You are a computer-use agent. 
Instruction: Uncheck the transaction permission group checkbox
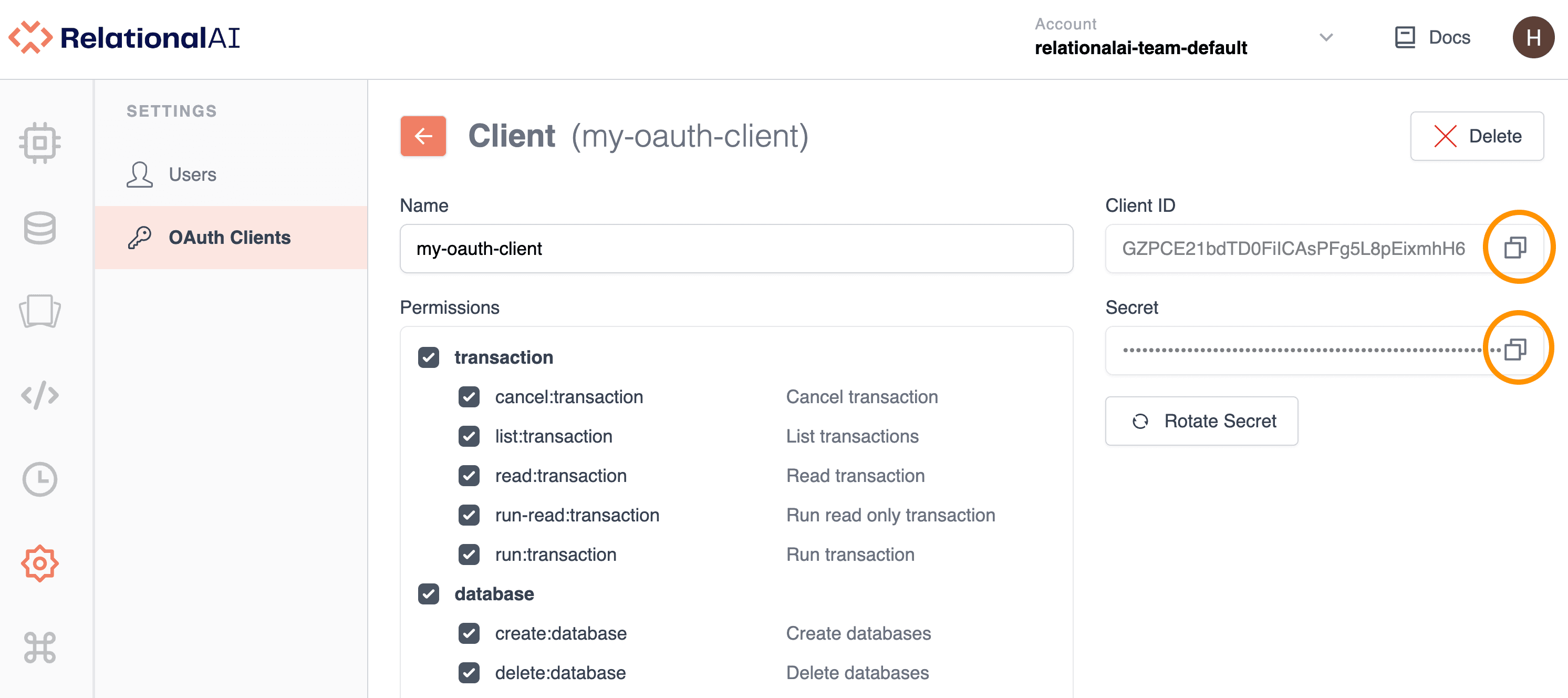(x=429, y=357)
